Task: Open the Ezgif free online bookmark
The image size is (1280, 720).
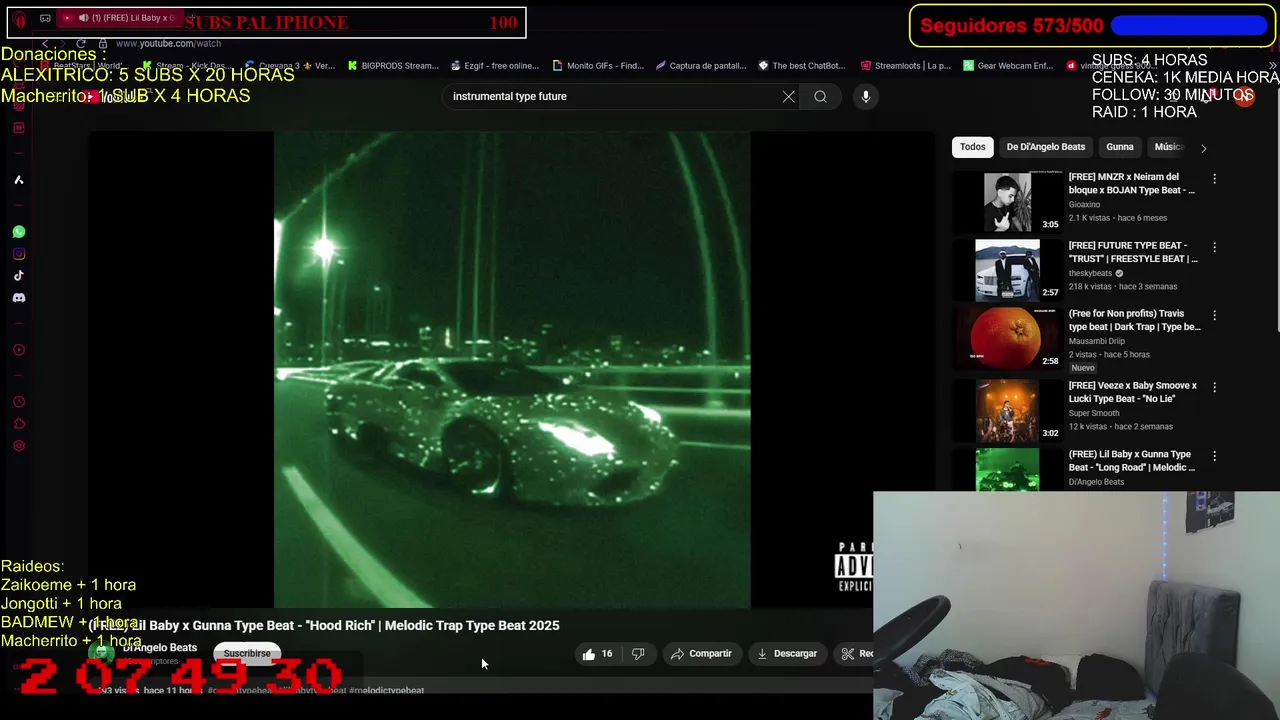Action: click(x=494, y=66)
